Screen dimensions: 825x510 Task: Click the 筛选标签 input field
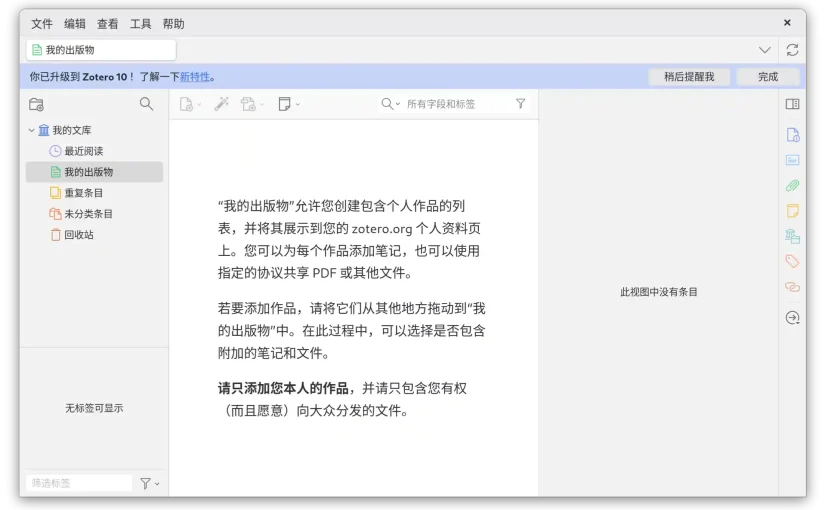[x=79, y=483]
